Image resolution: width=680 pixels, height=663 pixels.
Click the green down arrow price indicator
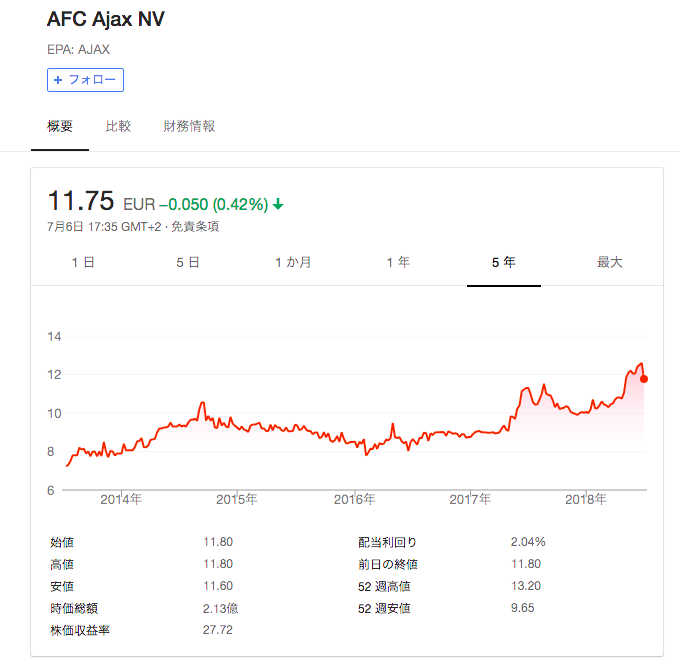click(278, 204)
